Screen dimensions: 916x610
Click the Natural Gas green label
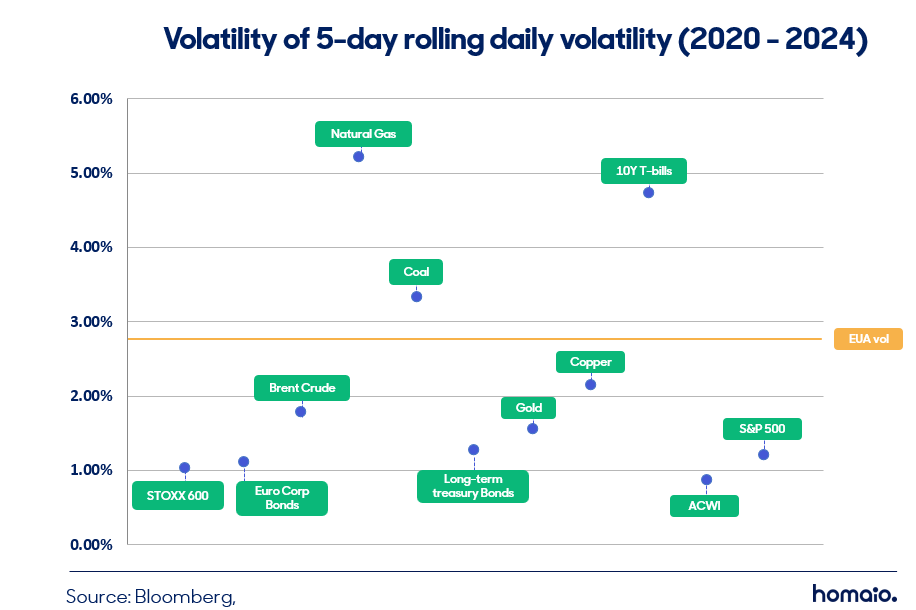tap(363, 134)
